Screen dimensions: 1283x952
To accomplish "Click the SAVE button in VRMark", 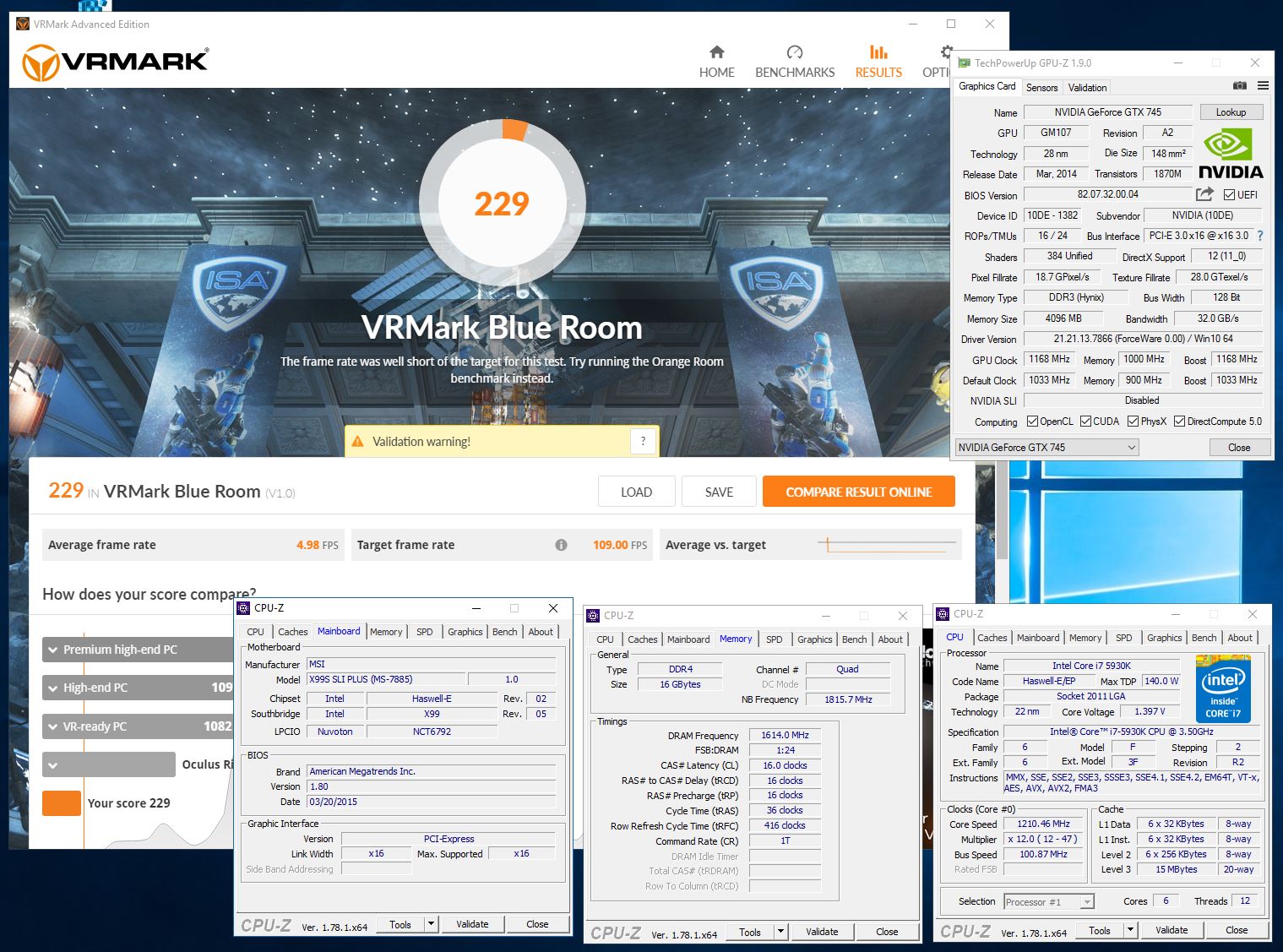I will 719,492.
